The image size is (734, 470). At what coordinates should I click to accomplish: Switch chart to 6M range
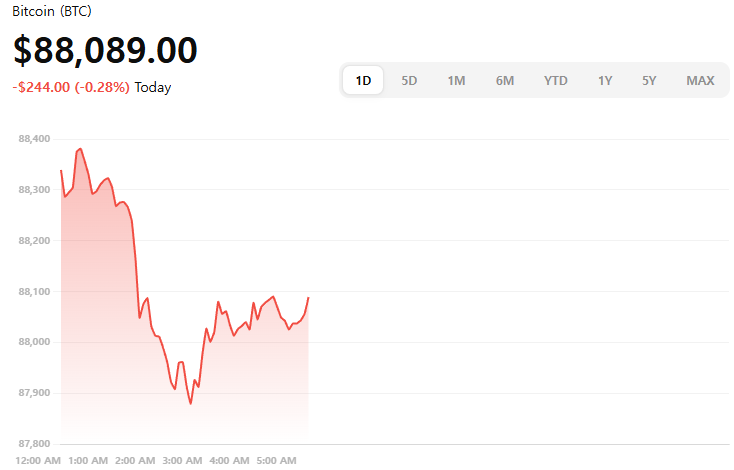point(505,80)
